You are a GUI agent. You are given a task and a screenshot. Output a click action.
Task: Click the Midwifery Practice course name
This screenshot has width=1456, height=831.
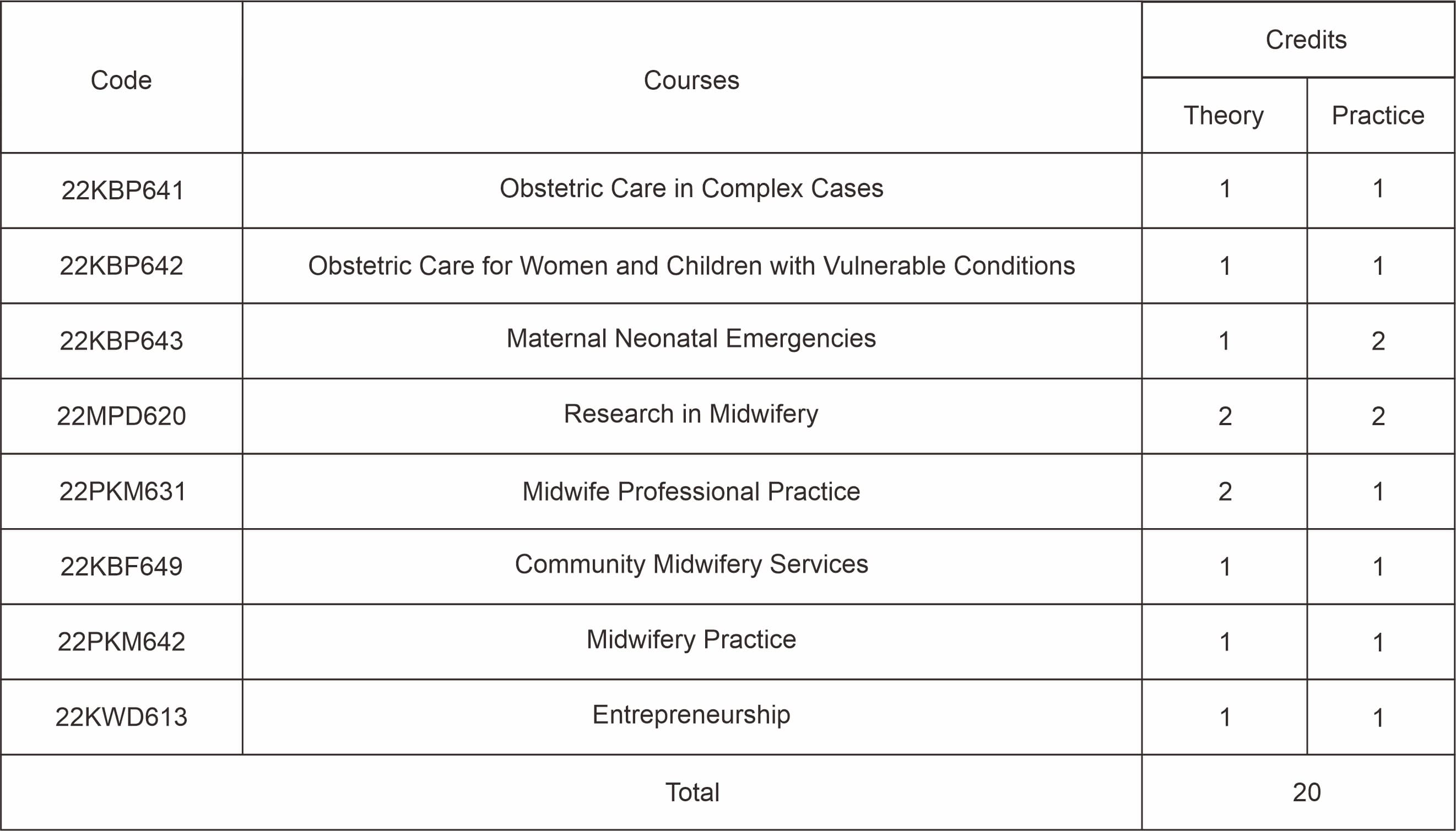pyautogui.click(x=691, y=639)
